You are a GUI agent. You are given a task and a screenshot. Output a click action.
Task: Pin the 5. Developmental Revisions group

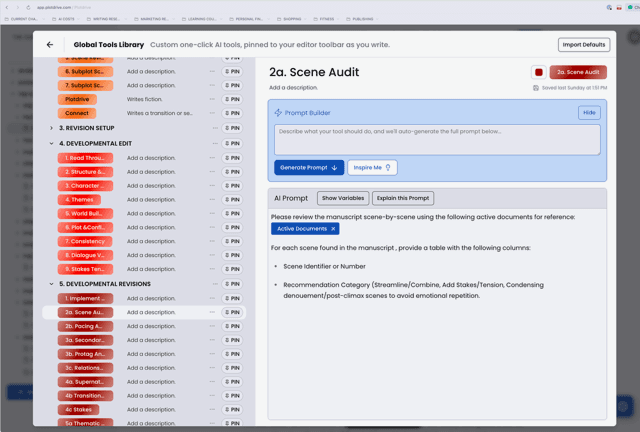tap(231, 284)
